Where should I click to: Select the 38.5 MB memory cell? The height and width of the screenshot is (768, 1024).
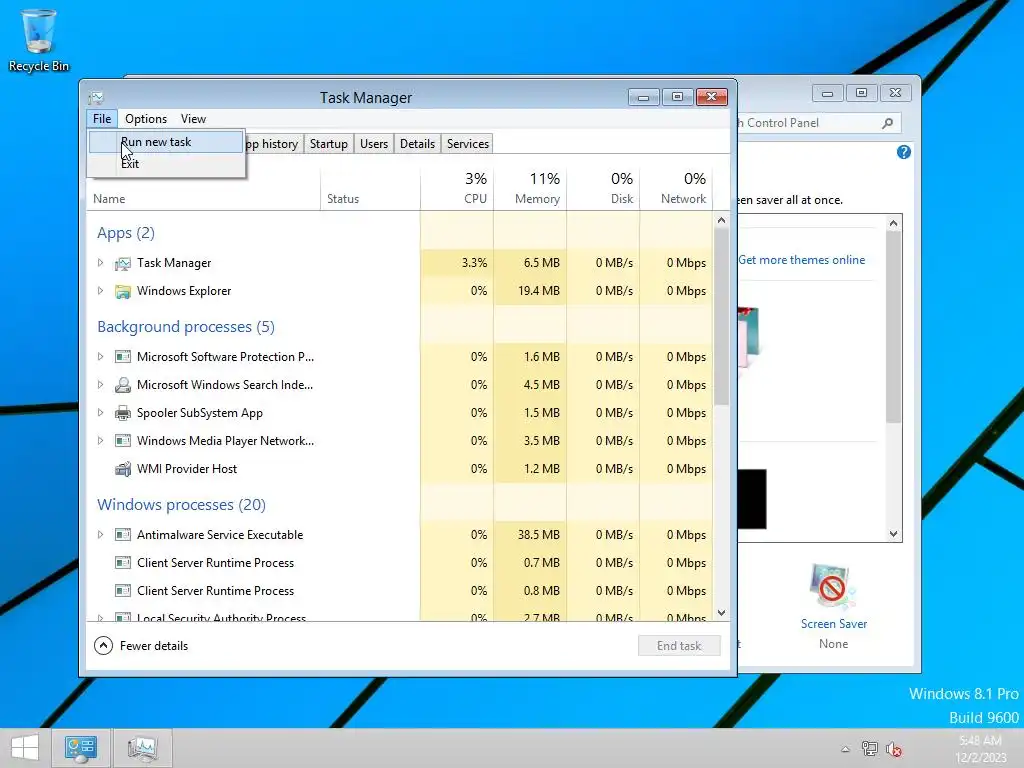click(530, 535)
